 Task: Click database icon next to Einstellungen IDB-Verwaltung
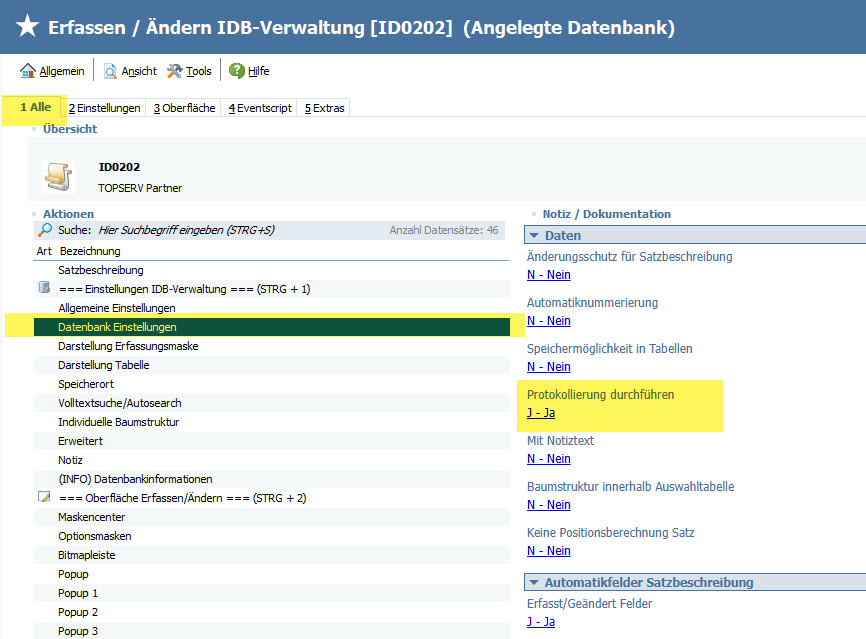coord(44,289)
